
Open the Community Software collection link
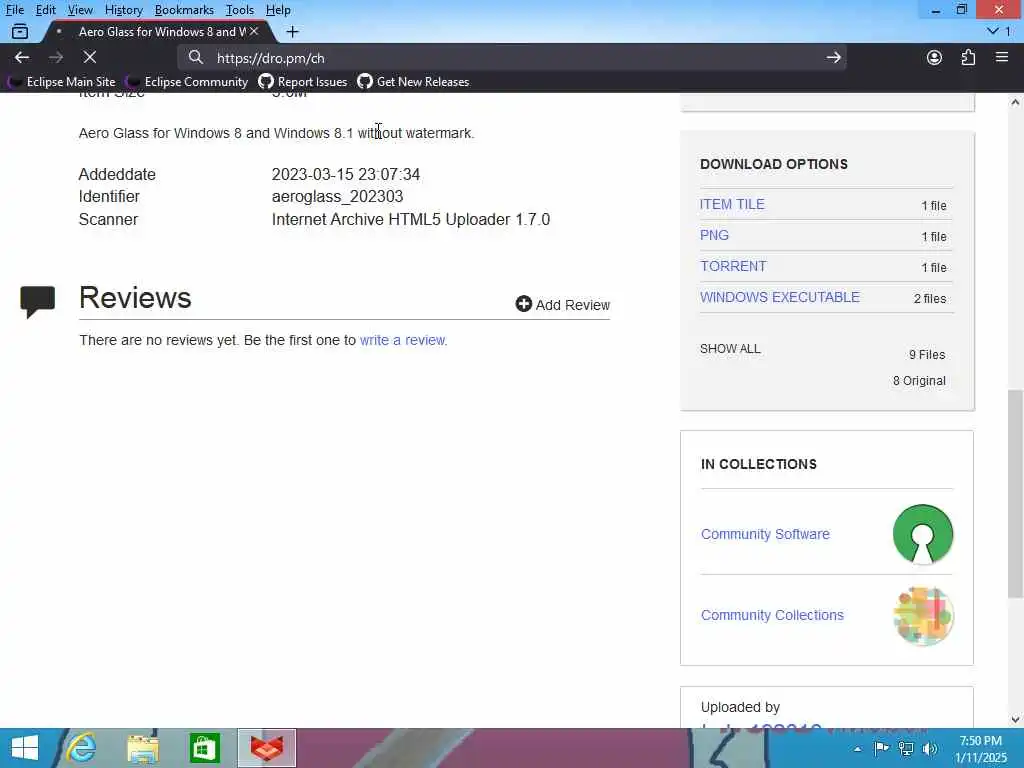point(765,534)
